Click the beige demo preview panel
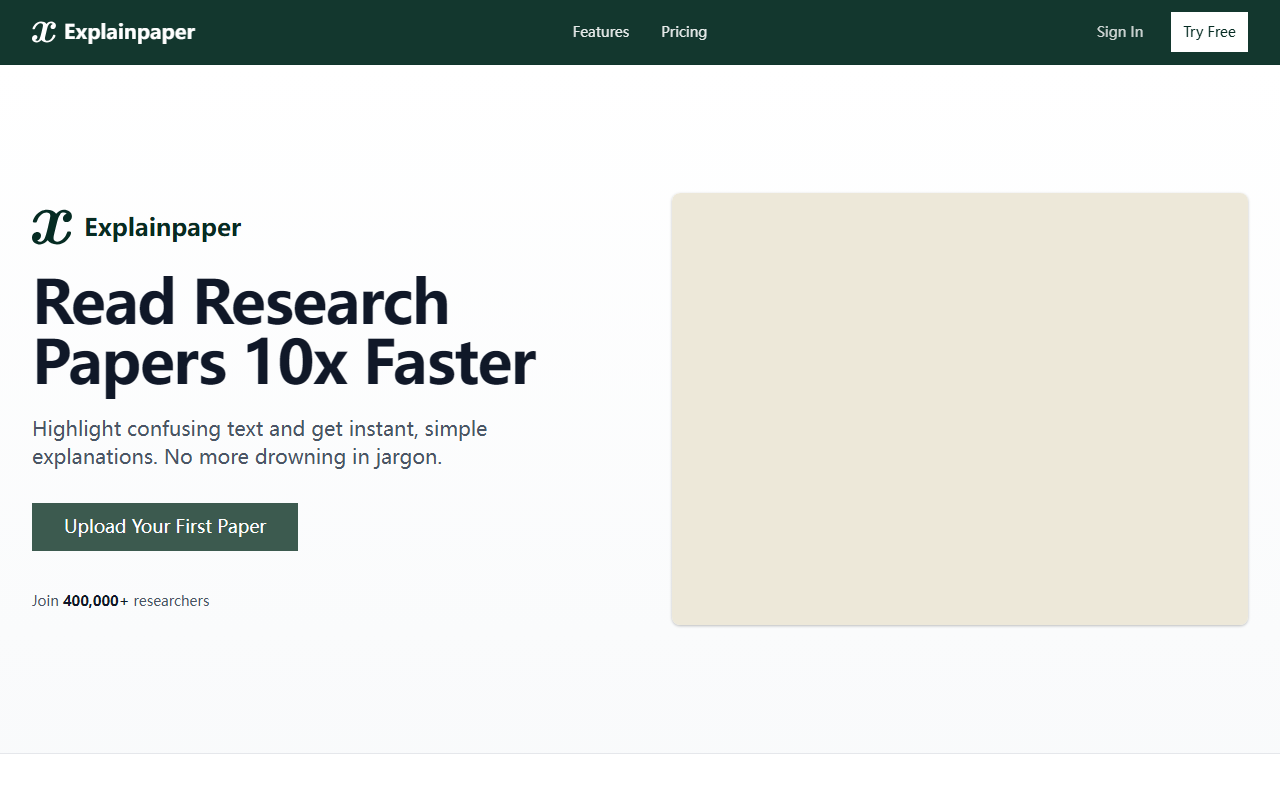 pyautogui.click(x=960, y=409)
